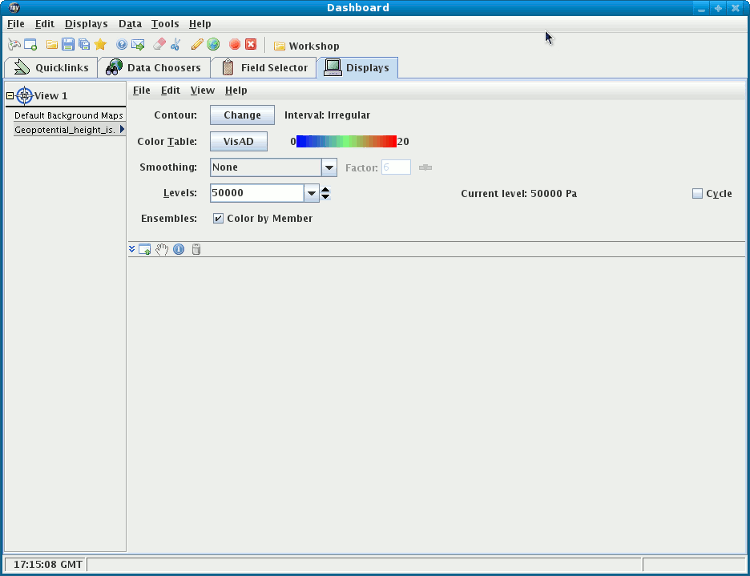
Task: Open the Levels combo box dropdown arrow
Action: click(311, 193)
